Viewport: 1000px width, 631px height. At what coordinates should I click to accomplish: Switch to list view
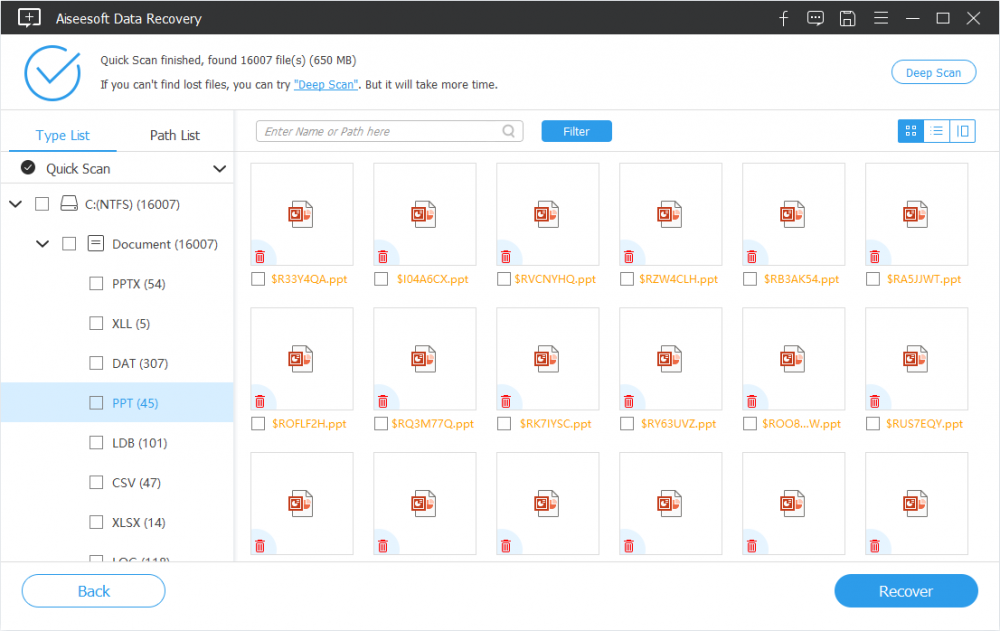937,131
